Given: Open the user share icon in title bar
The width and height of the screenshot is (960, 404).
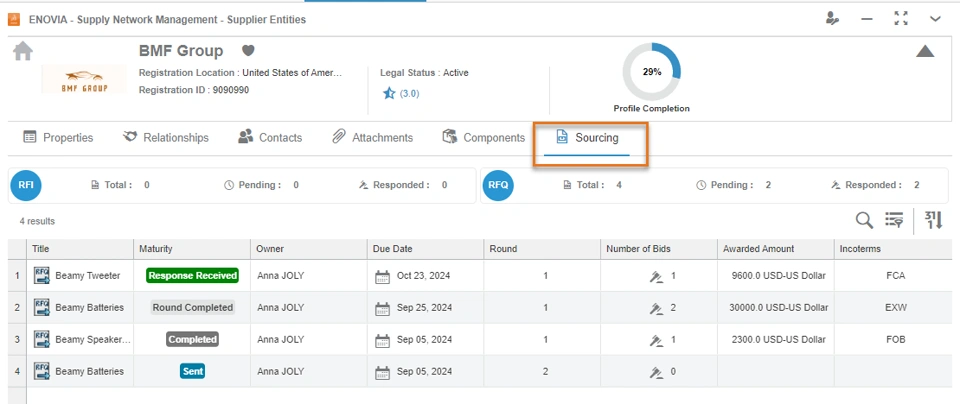Looking at the screenshot, I should (832, 19).
